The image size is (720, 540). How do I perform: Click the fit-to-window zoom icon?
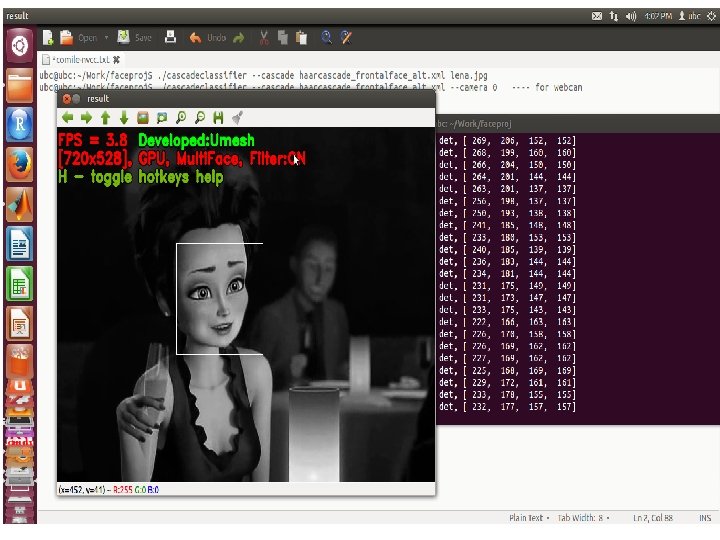coord(162,118)
